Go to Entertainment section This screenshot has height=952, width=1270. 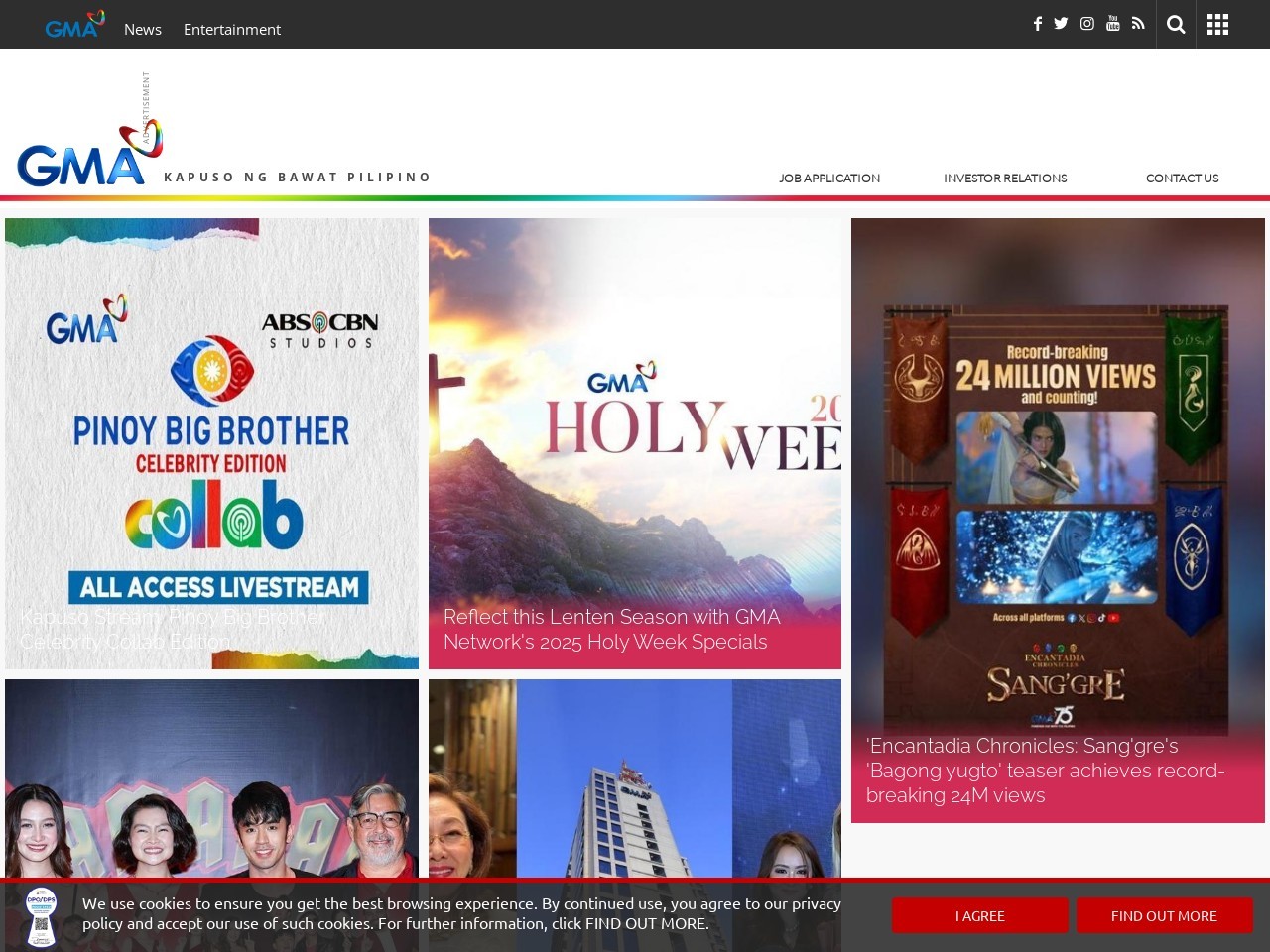click(x=232, y=29)
